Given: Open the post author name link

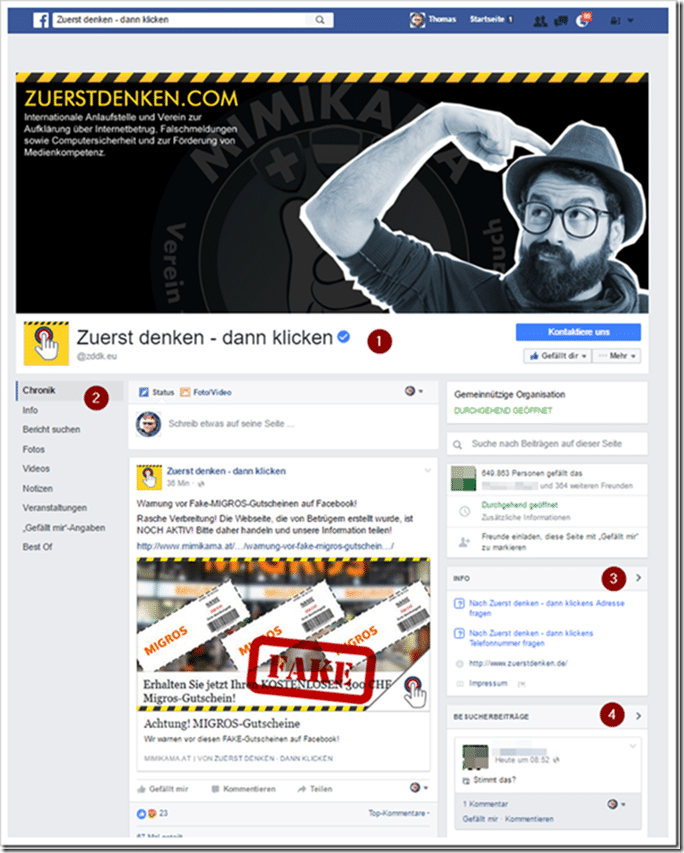Looking at the screenshot, I should (226, 471).
